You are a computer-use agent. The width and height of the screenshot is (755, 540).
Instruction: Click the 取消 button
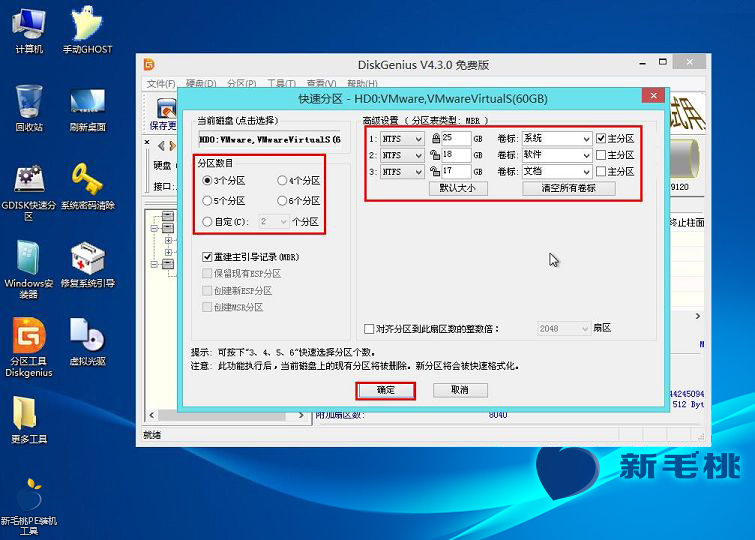point(460,390)
